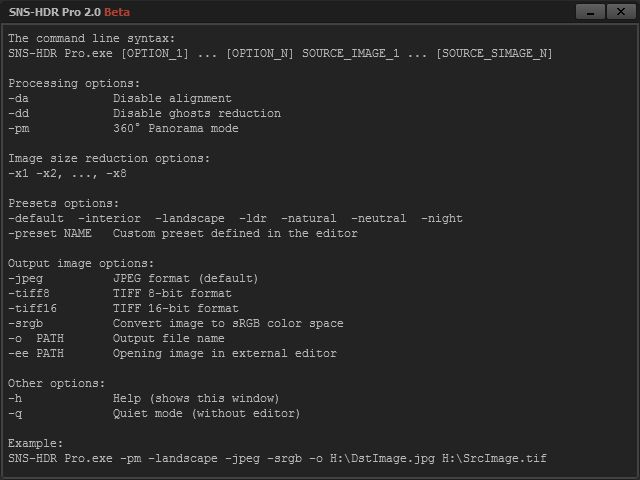Click the '-x8' size option text

pos(116,173)
